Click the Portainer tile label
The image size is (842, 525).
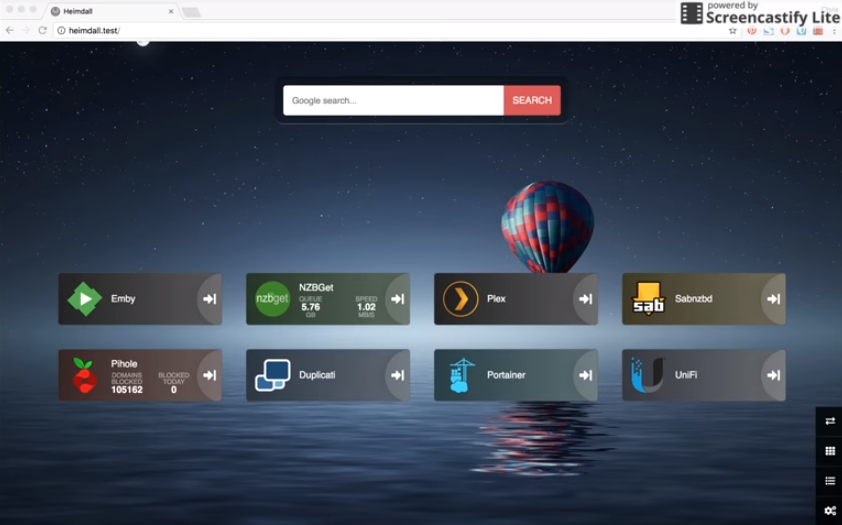click(x=506, y=375)
